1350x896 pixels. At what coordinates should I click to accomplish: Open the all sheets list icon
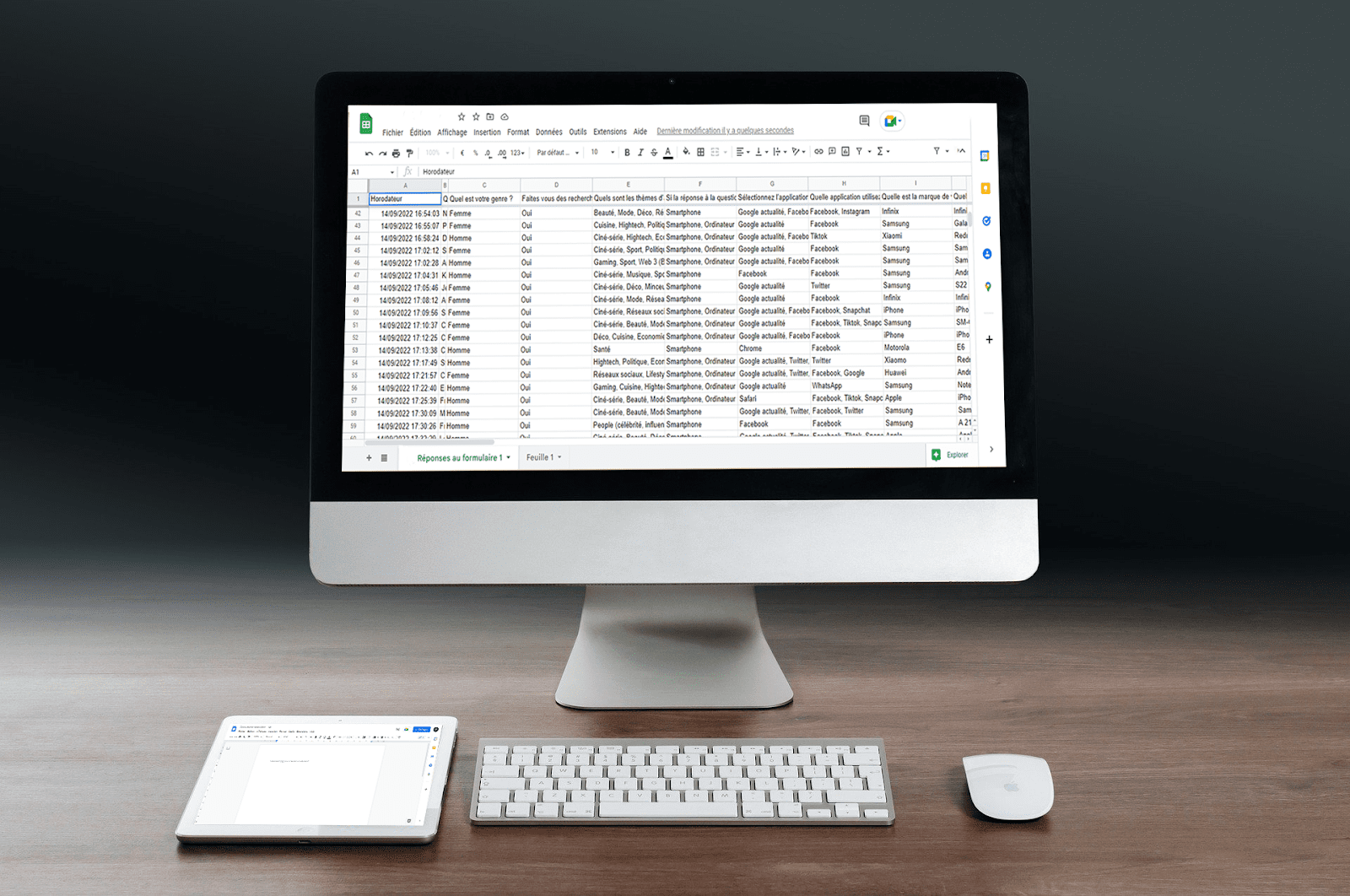pos(384,458)
